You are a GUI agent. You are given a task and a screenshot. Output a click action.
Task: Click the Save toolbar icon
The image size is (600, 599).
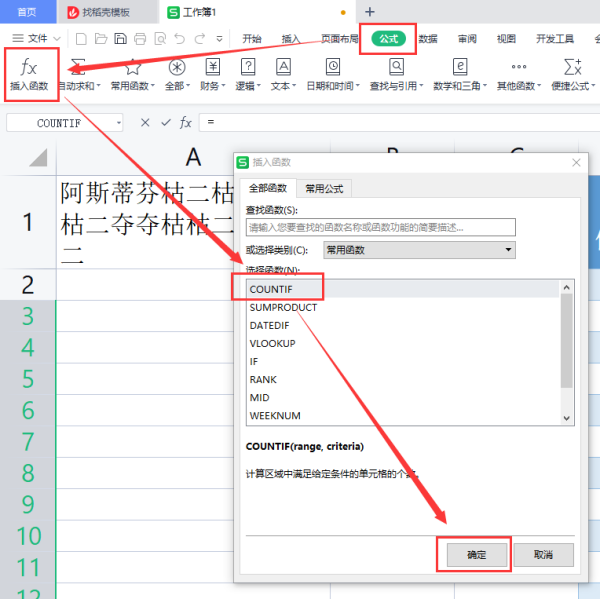point(121,39)
